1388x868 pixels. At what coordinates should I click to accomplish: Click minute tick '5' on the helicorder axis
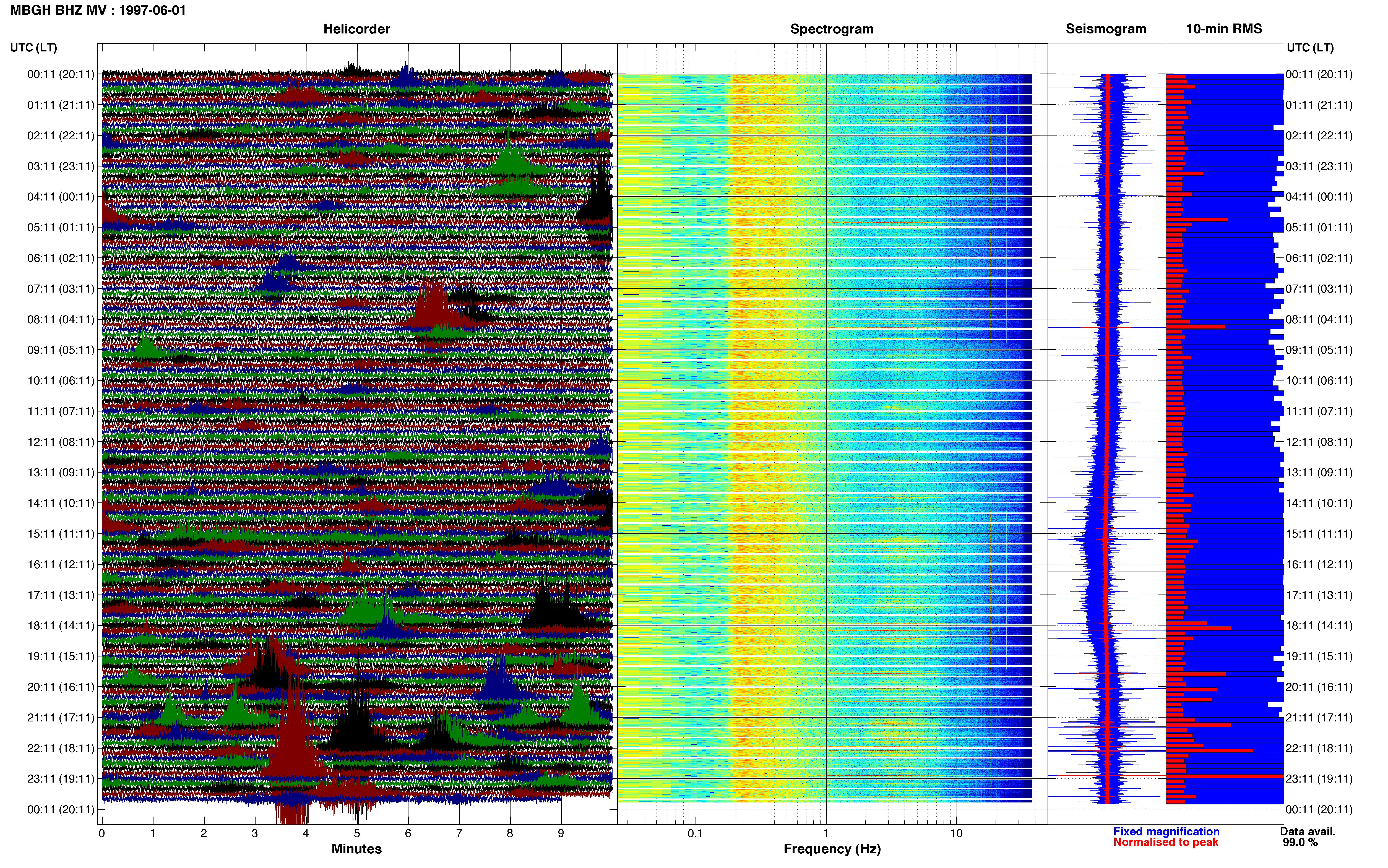point(357,833)
